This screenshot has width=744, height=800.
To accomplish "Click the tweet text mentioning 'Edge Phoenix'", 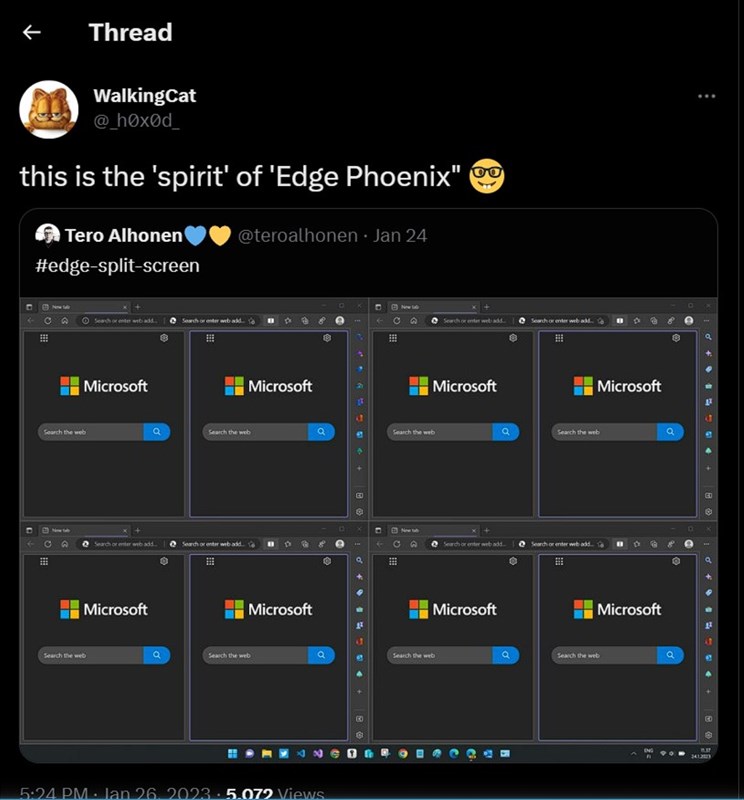I will [x=240, y=177].
